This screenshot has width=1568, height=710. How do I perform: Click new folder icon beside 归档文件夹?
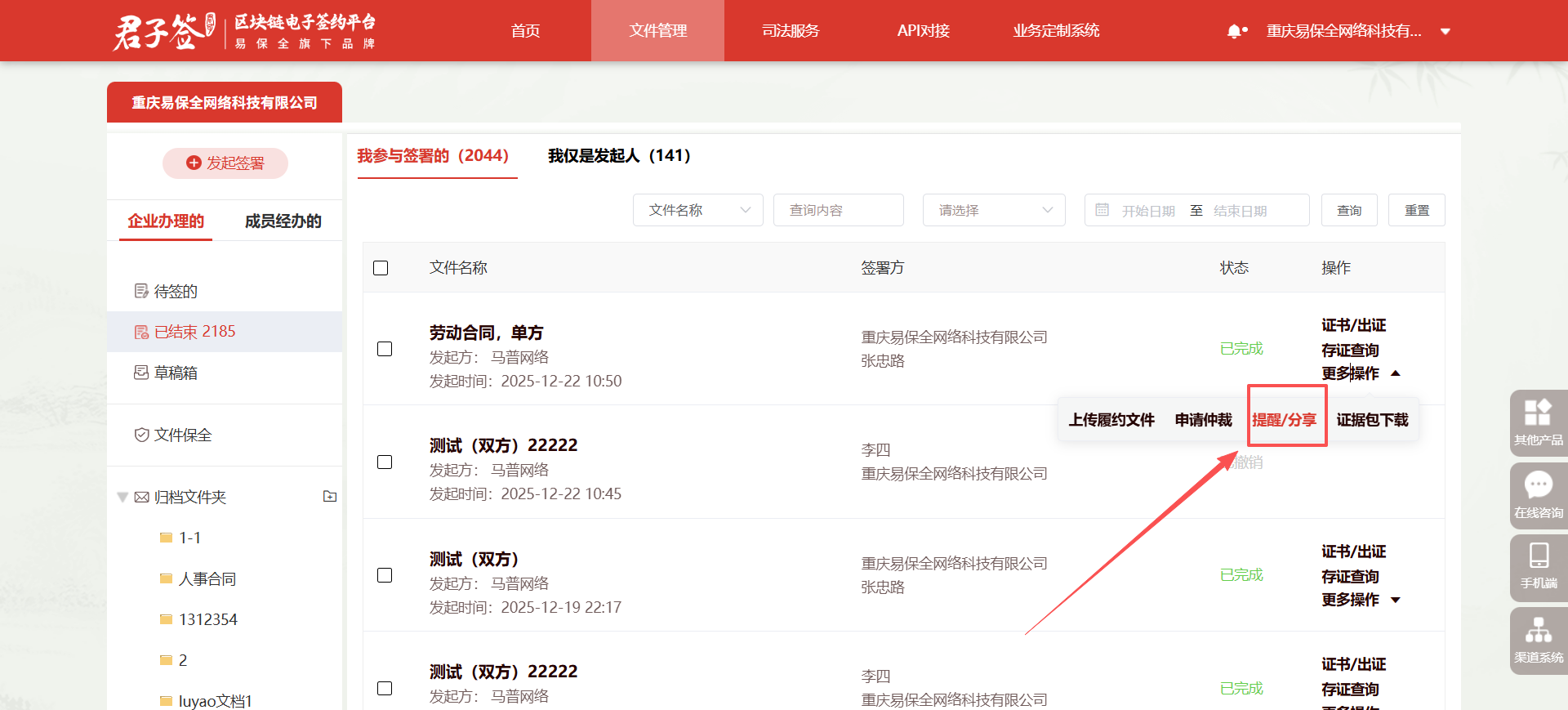330,496
